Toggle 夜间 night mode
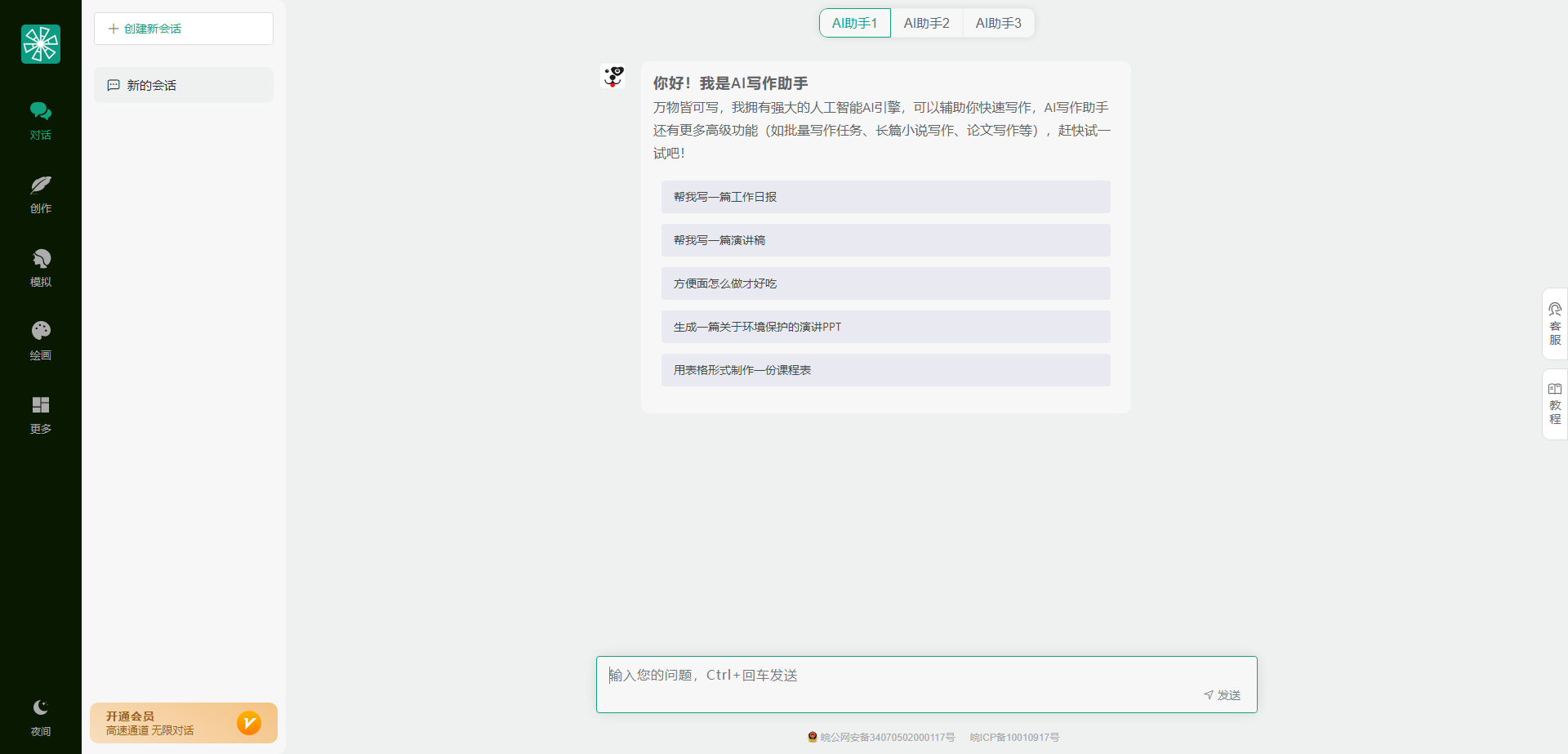Viewport: 1568px width, 754px height. coord(41,716)
